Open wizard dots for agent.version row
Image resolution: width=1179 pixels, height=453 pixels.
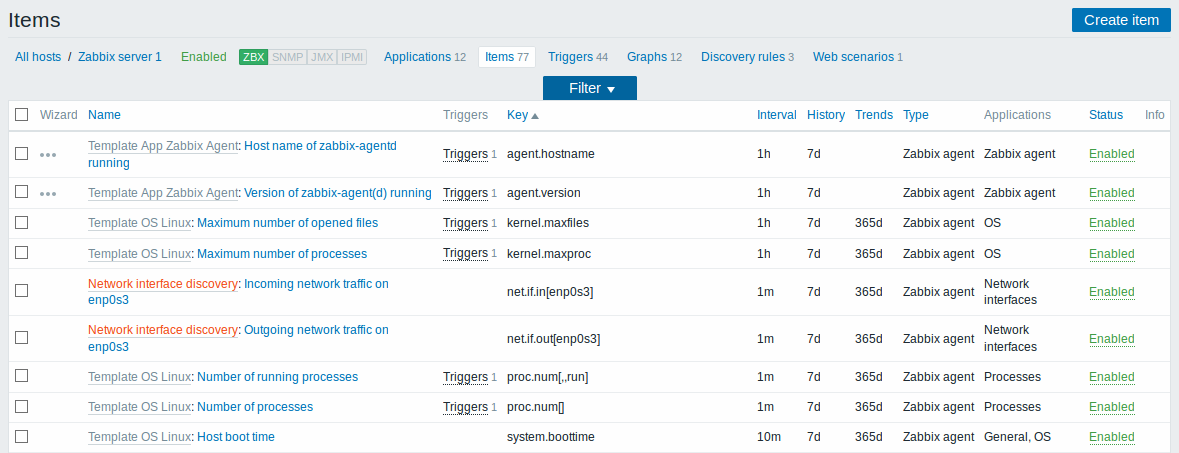48,193
